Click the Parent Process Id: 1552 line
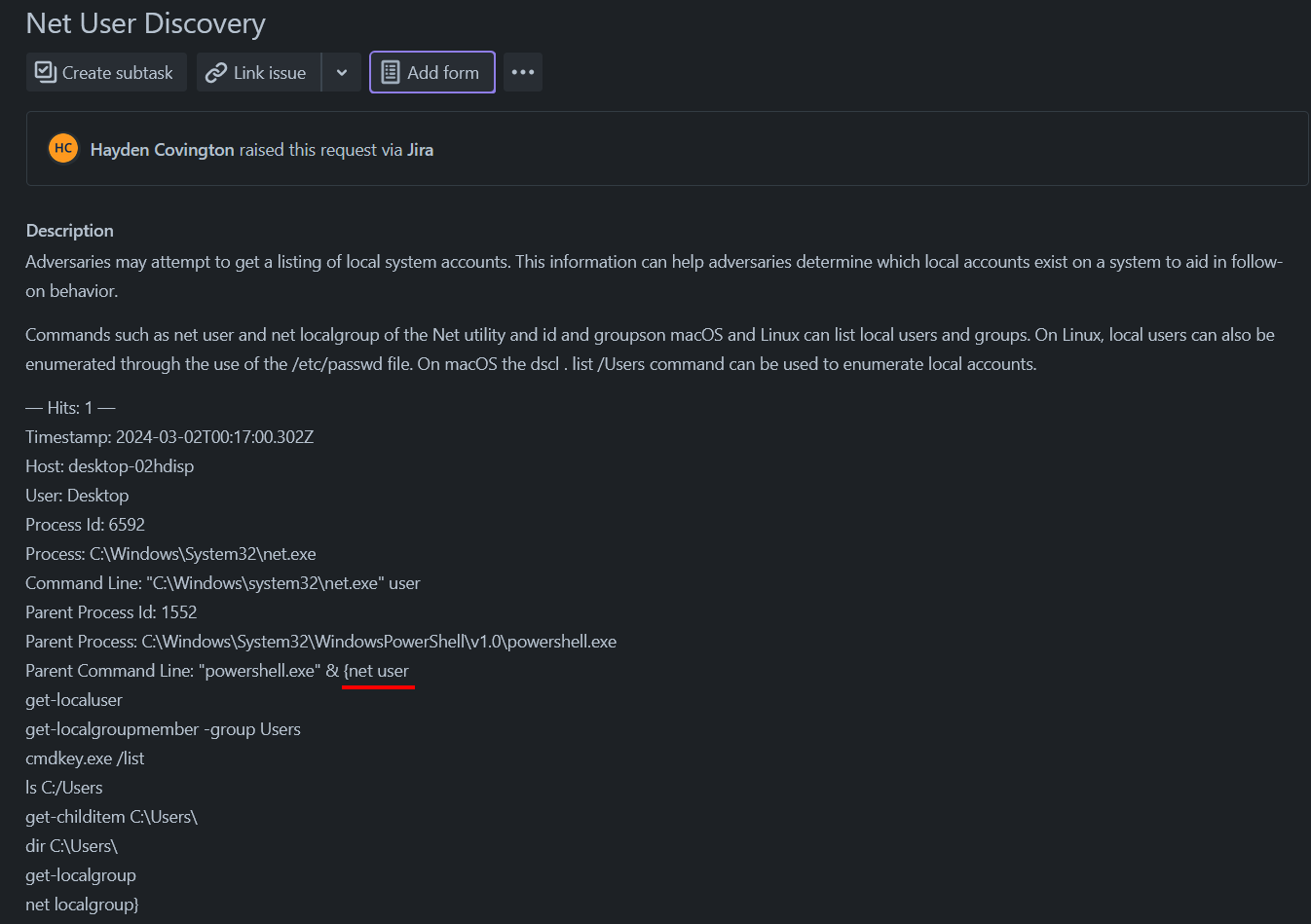Image resolution: width=1311 pixels, height=924 pixels. point(111,612)
